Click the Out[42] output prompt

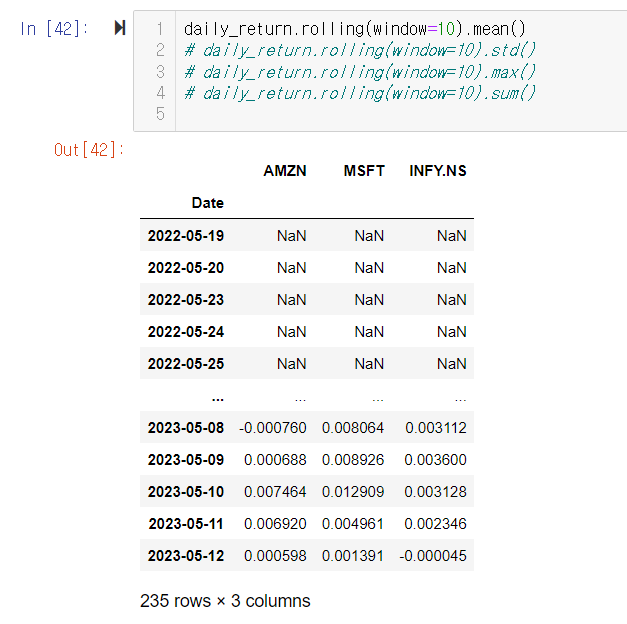[x=89, y=150]
